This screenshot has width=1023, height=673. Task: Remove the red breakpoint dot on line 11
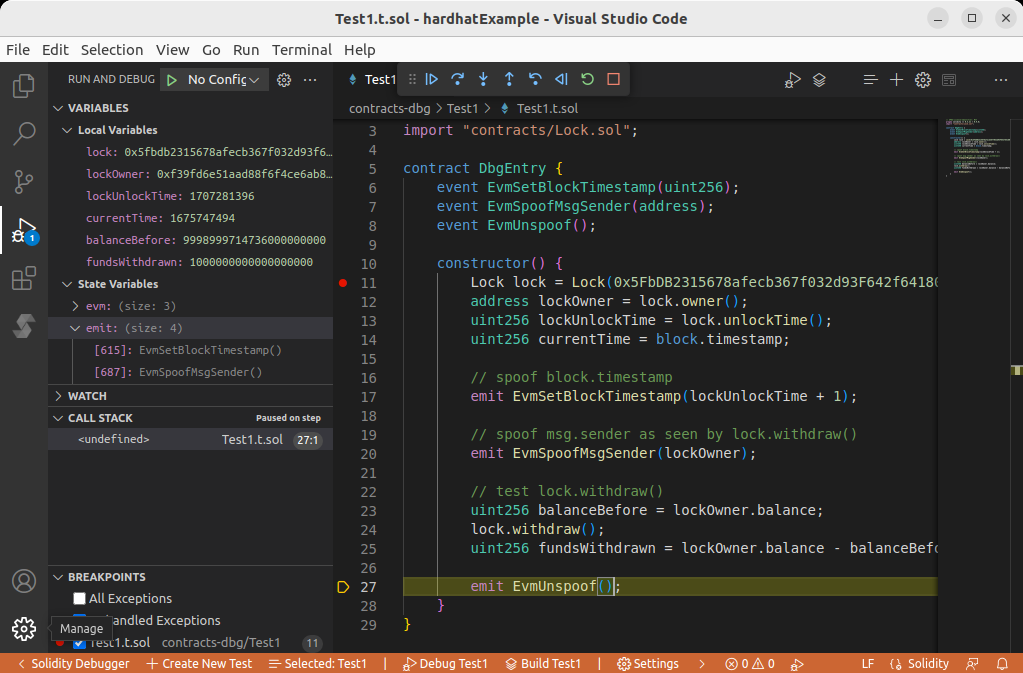click(343, 283)
